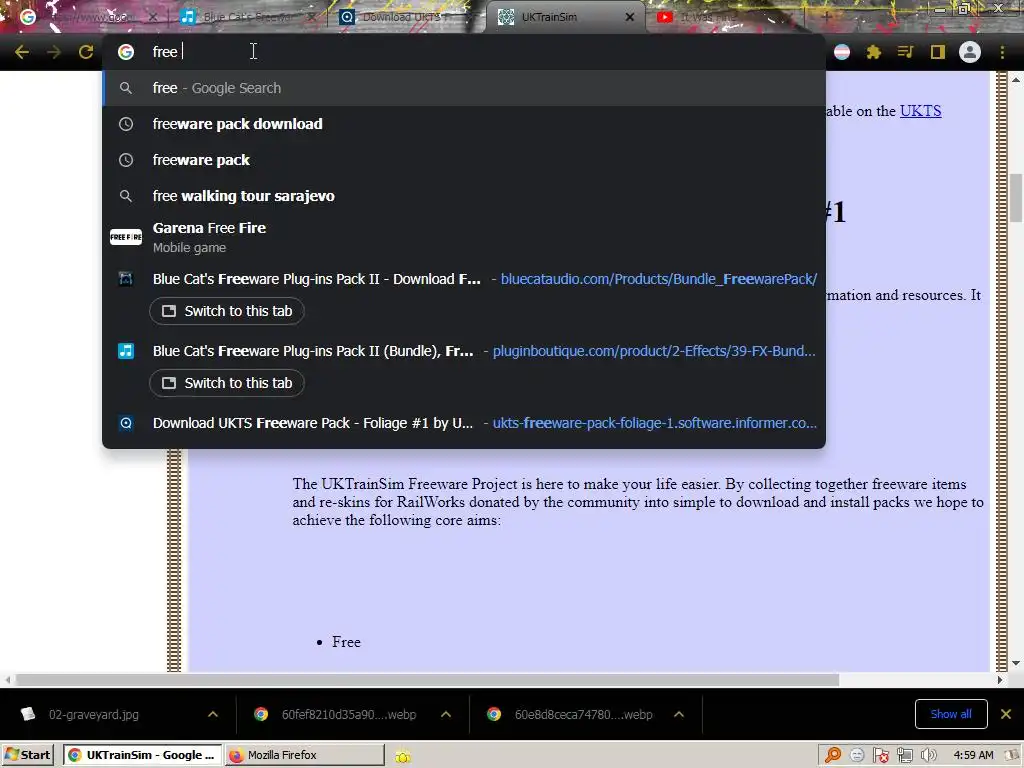Click the Google icon in the address bar
This screenshot has height=768, width=1024.
pos(126,52)
